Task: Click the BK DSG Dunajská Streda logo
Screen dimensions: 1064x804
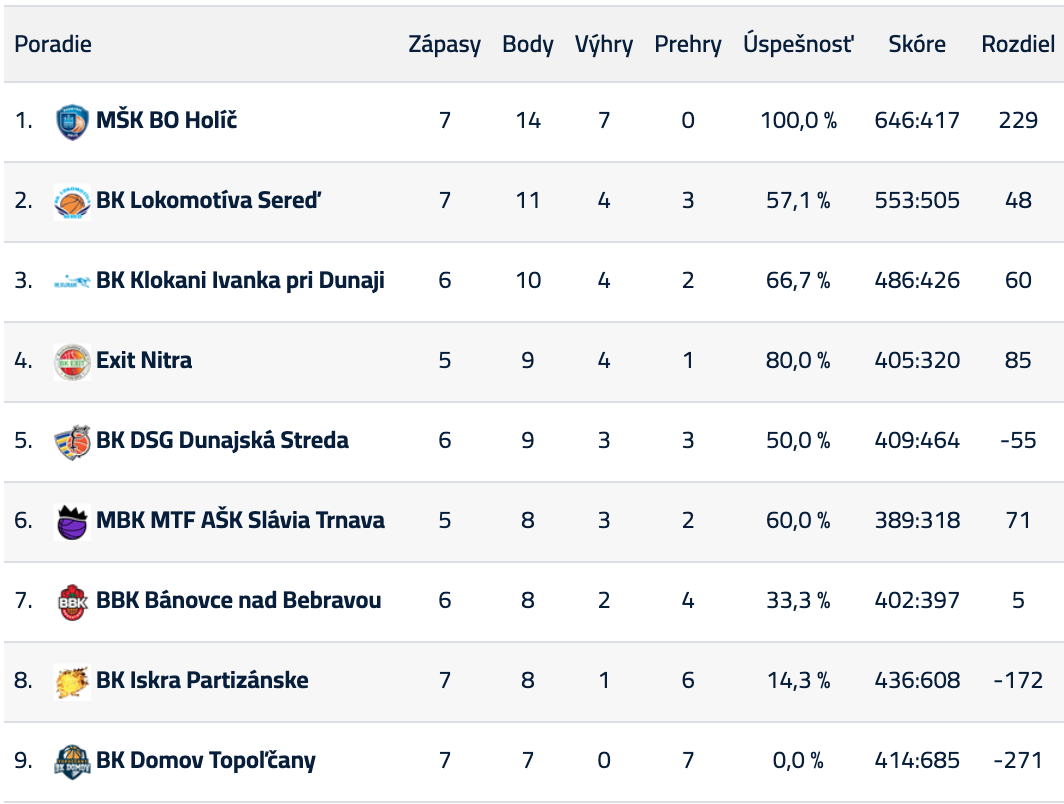Action: point(72,441)
